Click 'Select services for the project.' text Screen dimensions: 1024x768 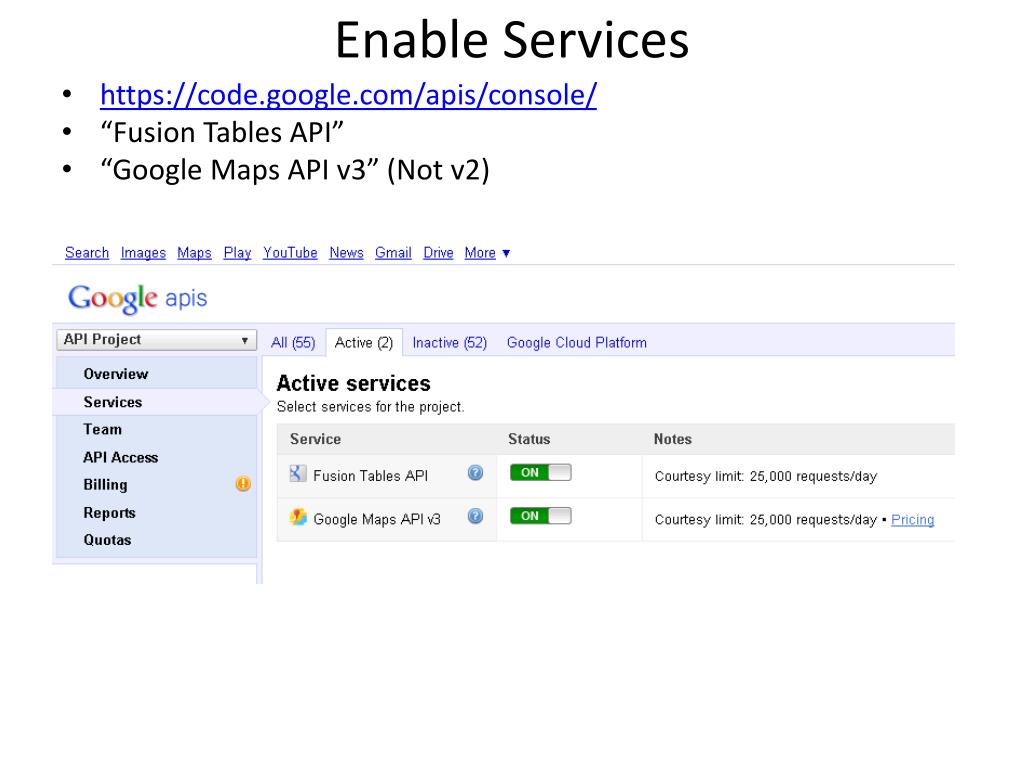(x=370, y=407)
